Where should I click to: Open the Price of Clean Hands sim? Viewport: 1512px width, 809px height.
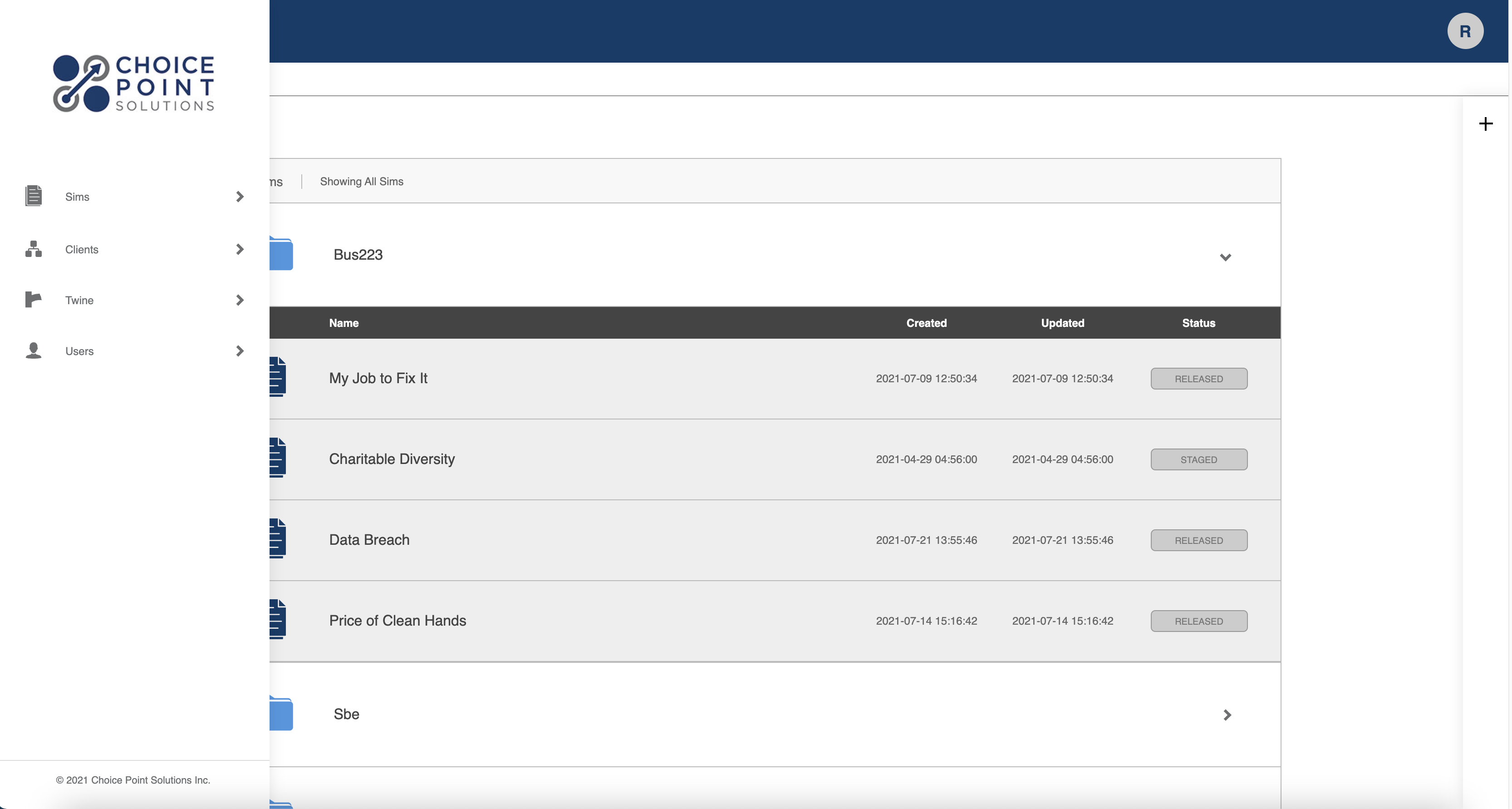click(398, 621)
